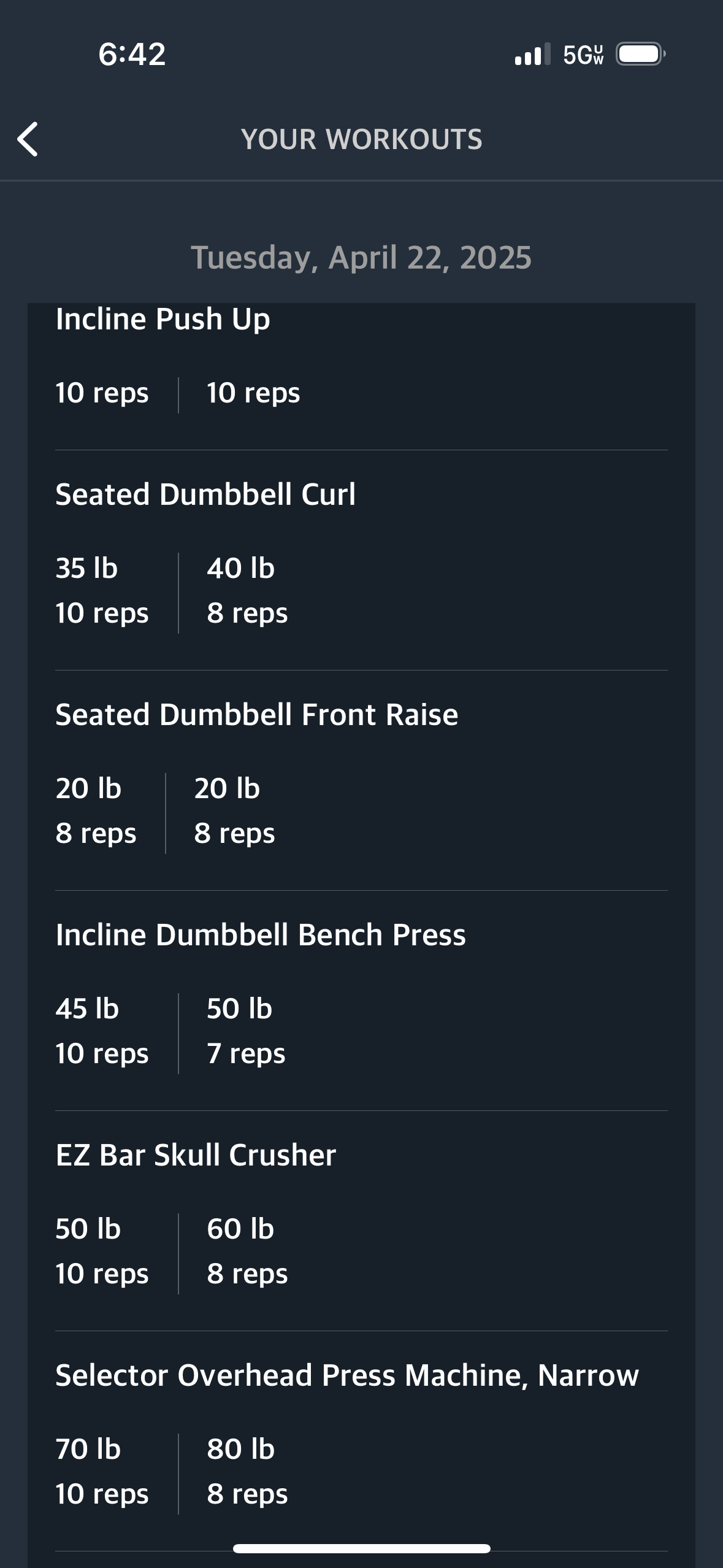Tap the battery status icon
This screenshot has width=723, height=1568.
click(x=641, y=55)
